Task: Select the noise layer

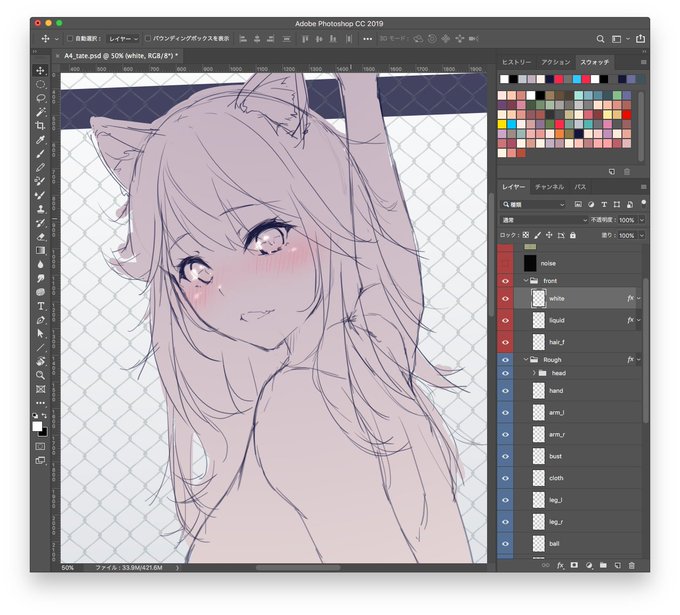Action: tap(577, 263)
